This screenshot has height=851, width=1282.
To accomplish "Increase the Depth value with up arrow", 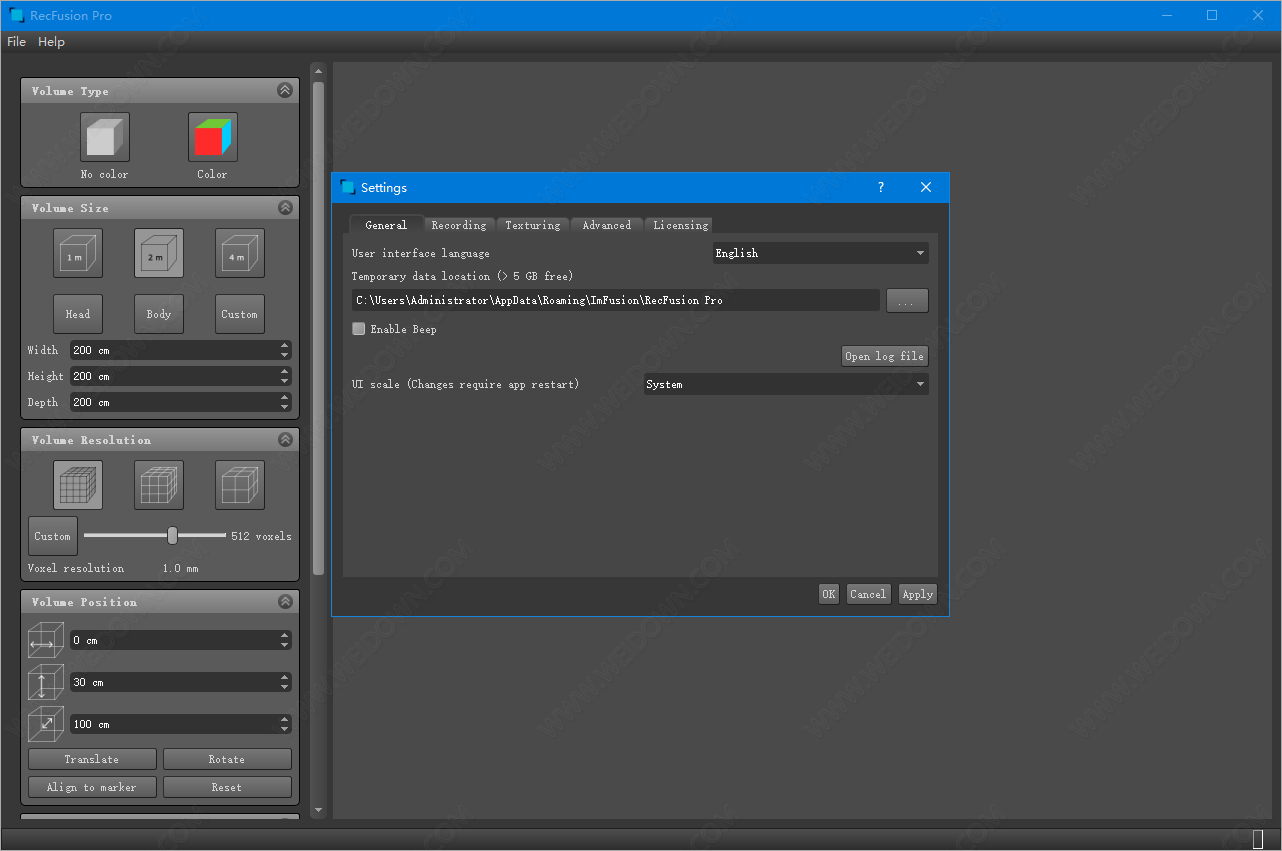I will coord(285,398).
